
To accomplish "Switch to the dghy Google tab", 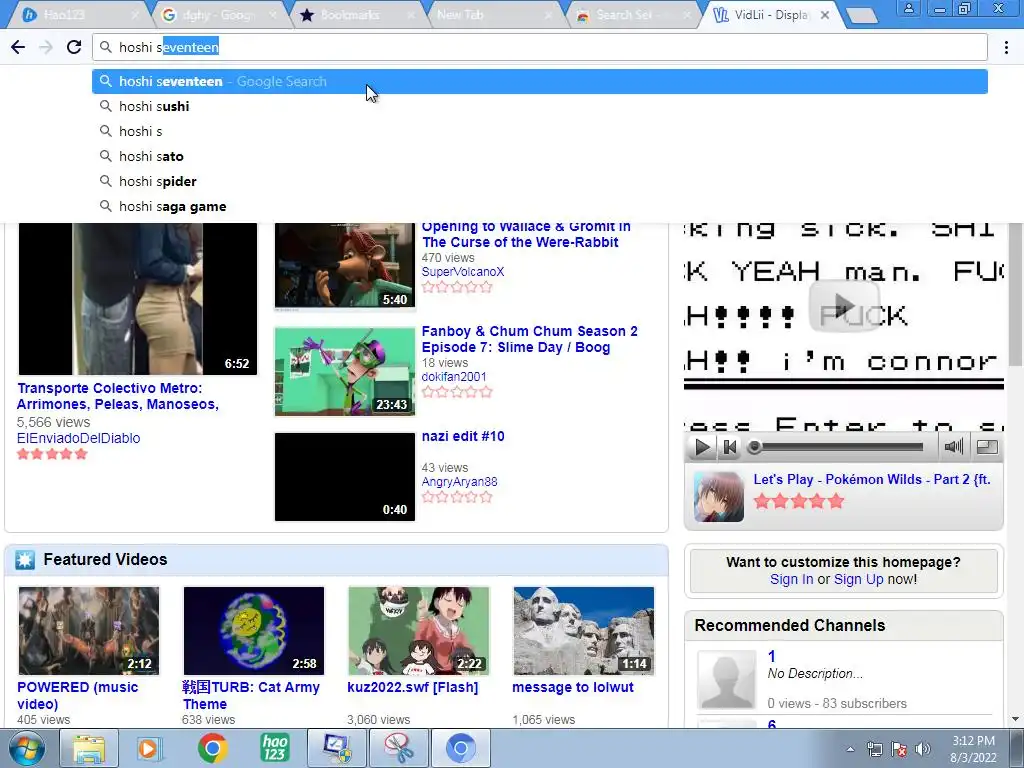I will pyautogui.click(x=219, y=15).
